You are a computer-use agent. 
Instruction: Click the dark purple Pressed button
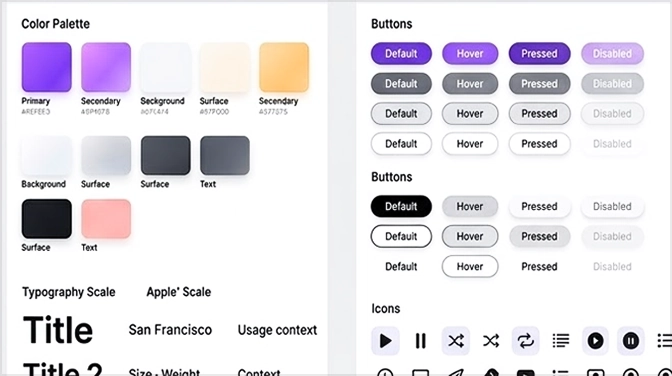540,54
